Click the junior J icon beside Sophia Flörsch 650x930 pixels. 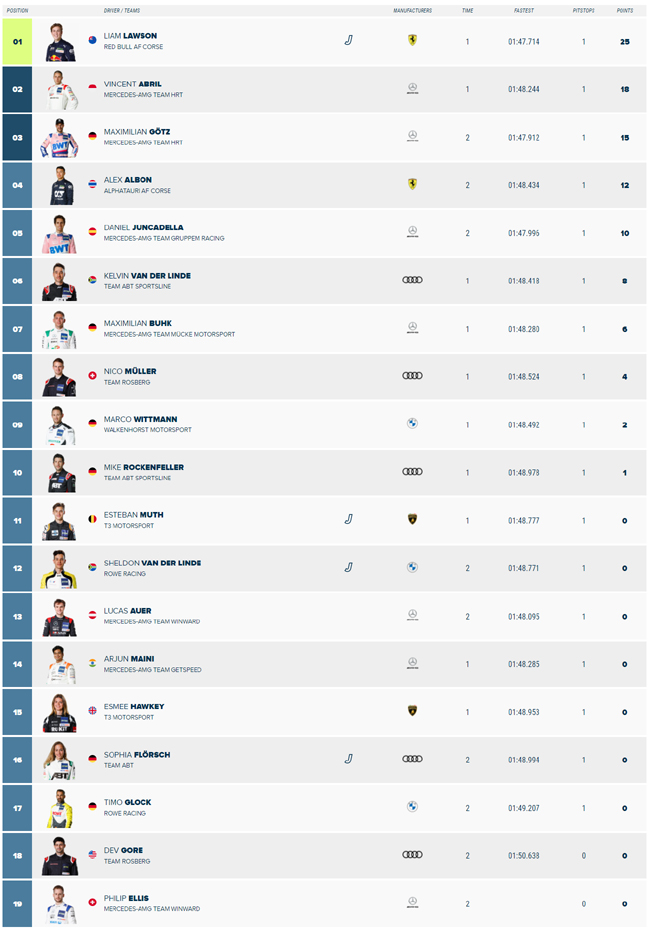[x=349, y=759]
